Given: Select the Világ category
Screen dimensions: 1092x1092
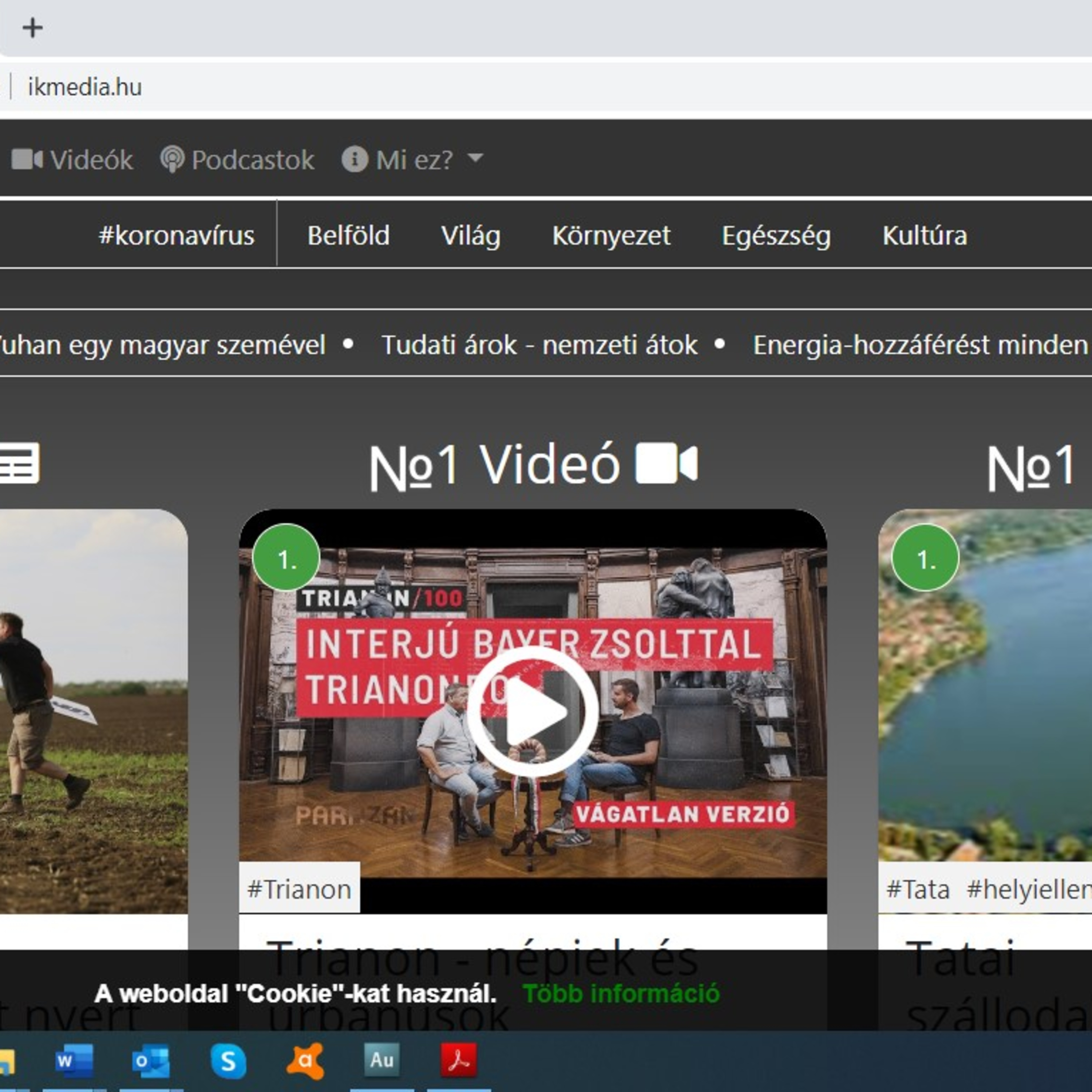Looking at the screenshot, I should pos(471,235).
